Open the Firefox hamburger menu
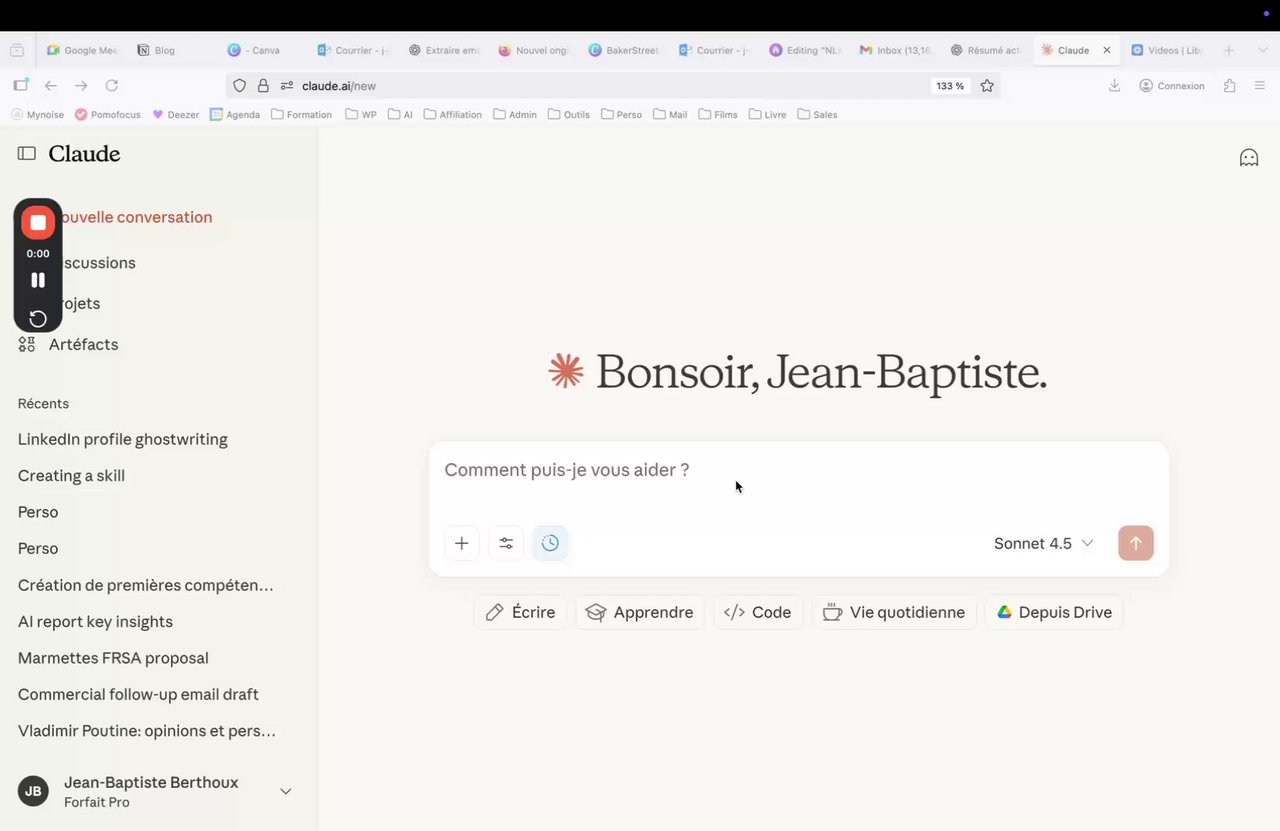The height and width of the screenshot is (831, 1280). (x=1259, y=86)
